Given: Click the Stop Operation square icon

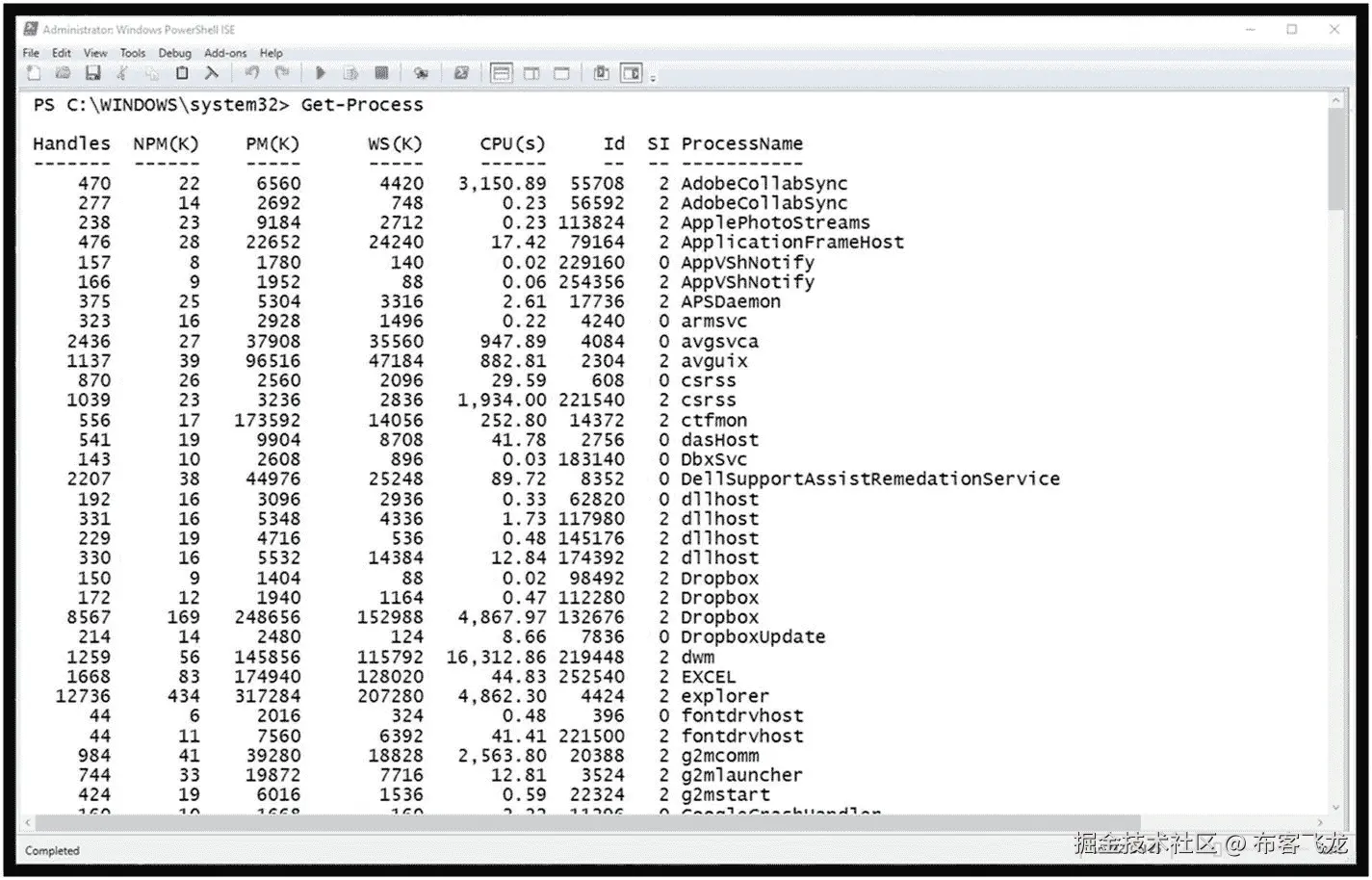Looking at the screenshot, I should [x=381, y=73].
